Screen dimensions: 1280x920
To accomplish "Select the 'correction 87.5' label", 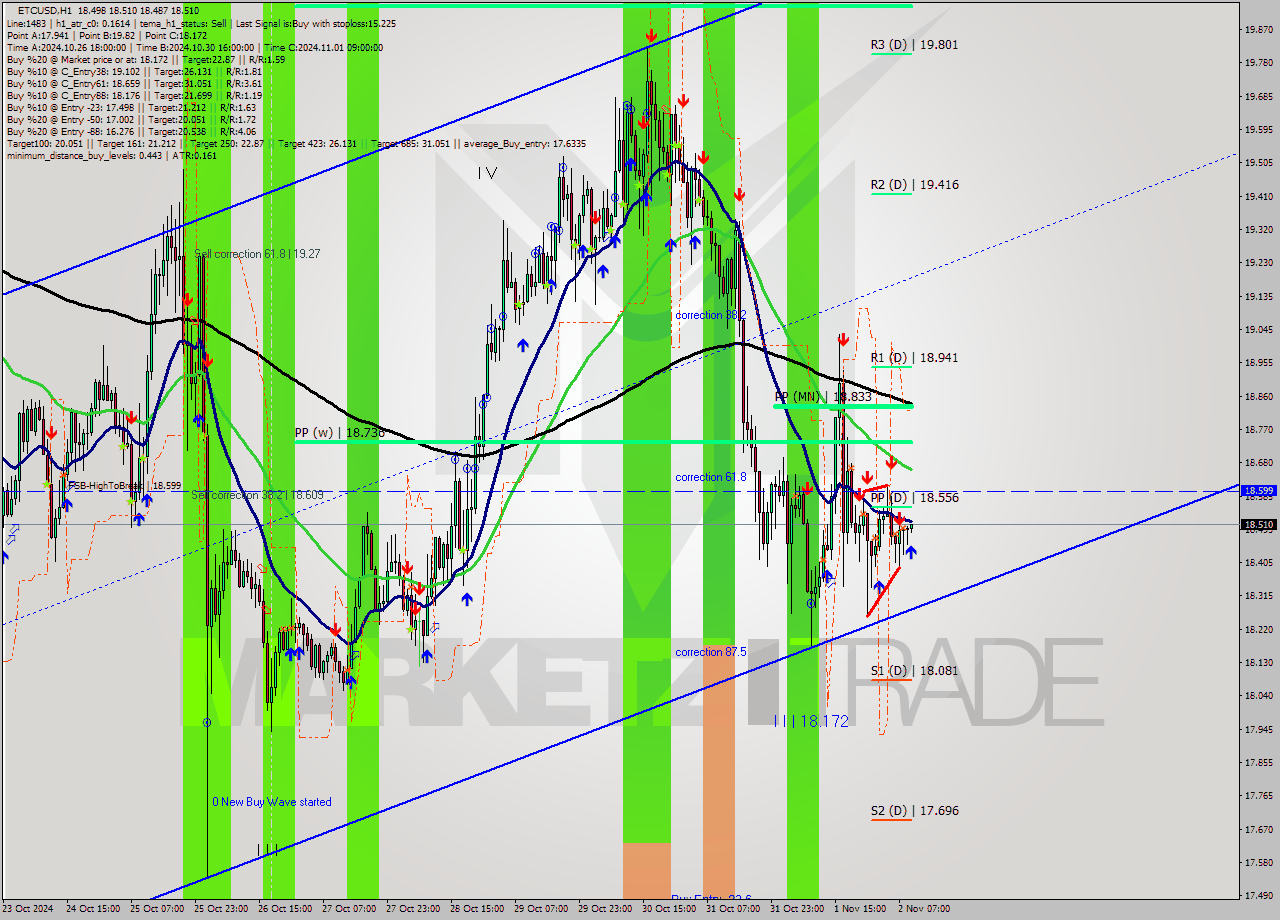I will click(x=711, y=652).
